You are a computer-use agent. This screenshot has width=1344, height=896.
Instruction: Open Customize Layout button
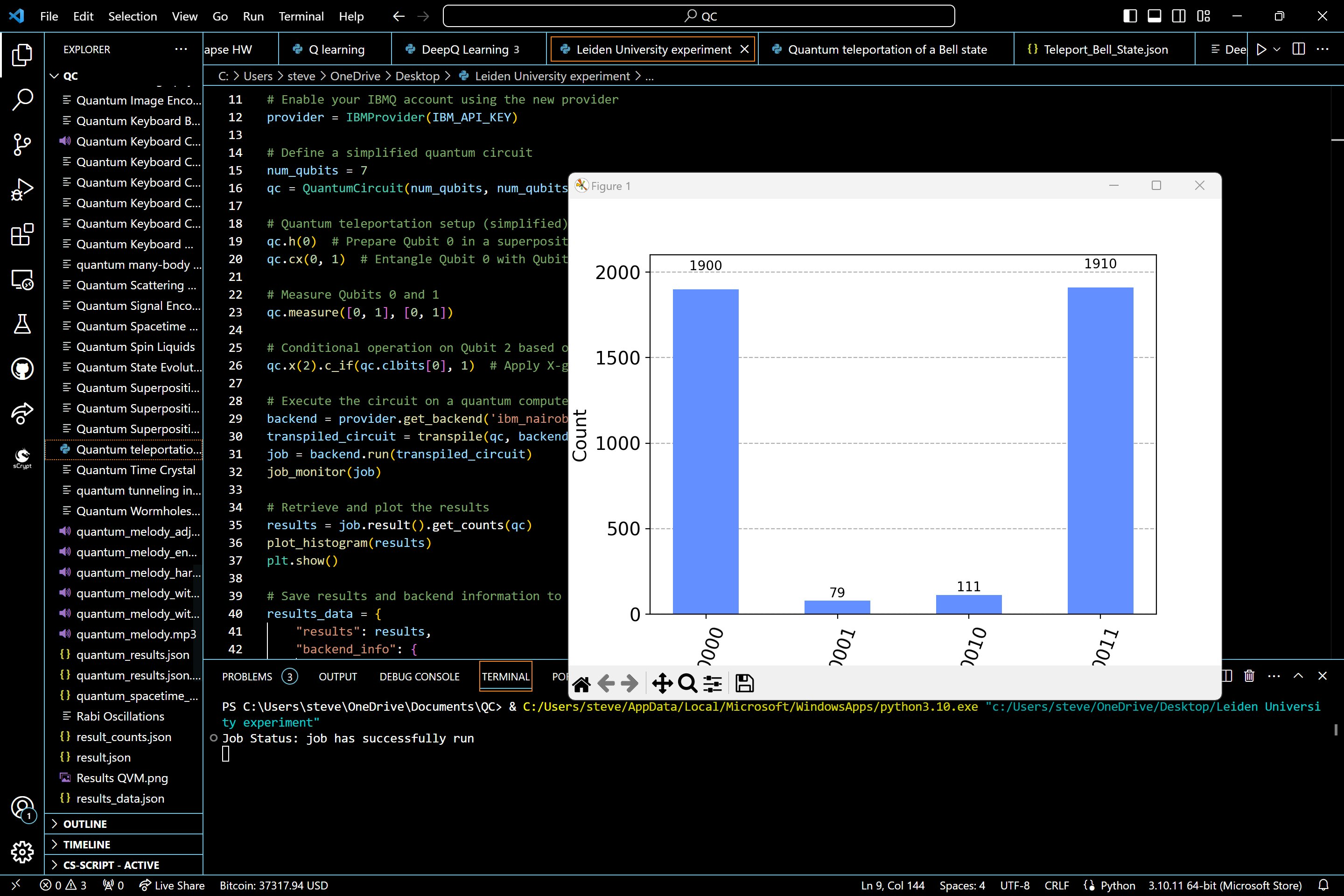pos(1204,16)
